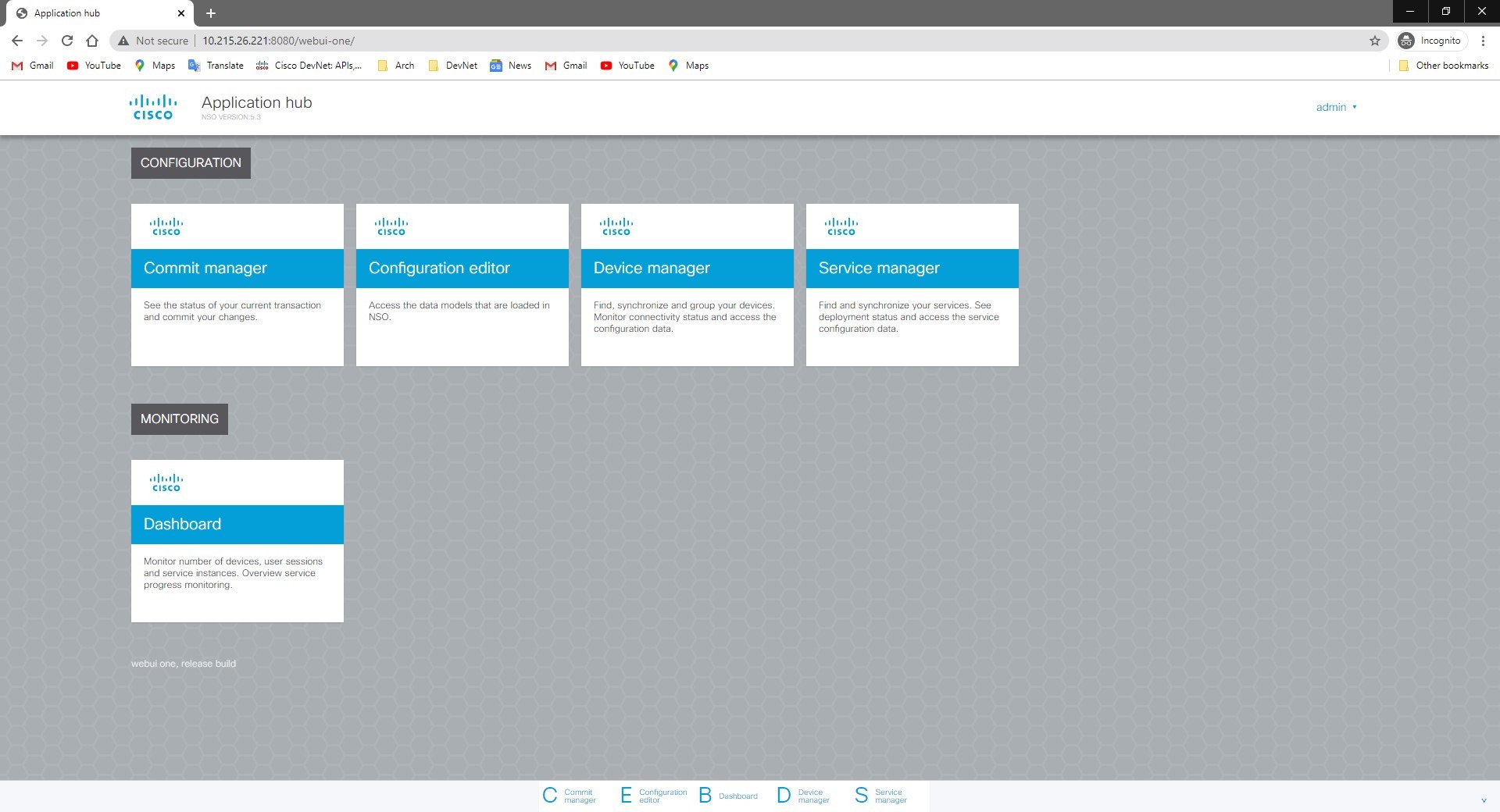The width and height of the screenshot is (1500, 812).
Task: Open the admin user dropdown
Action: tap(1336, 107)
